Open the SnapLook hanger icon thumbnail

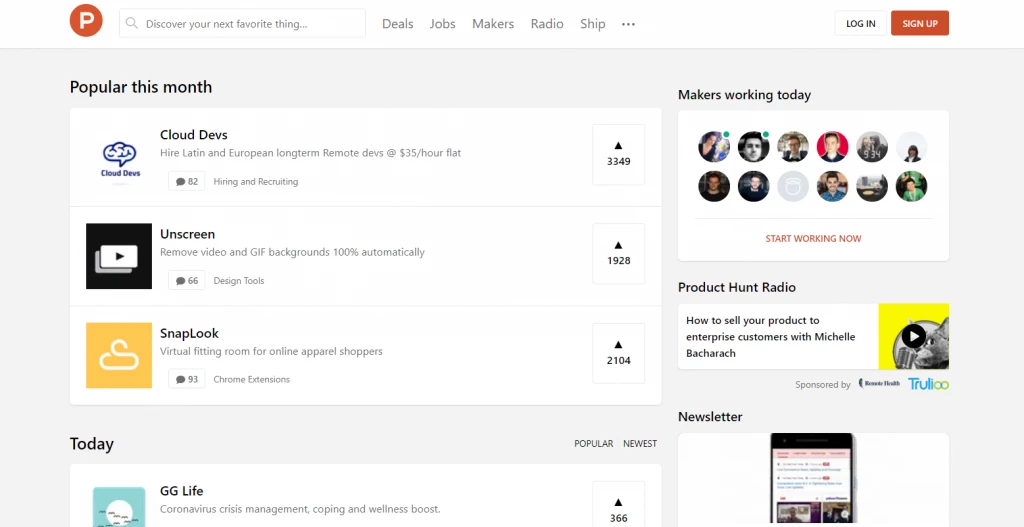pos(119,355)
